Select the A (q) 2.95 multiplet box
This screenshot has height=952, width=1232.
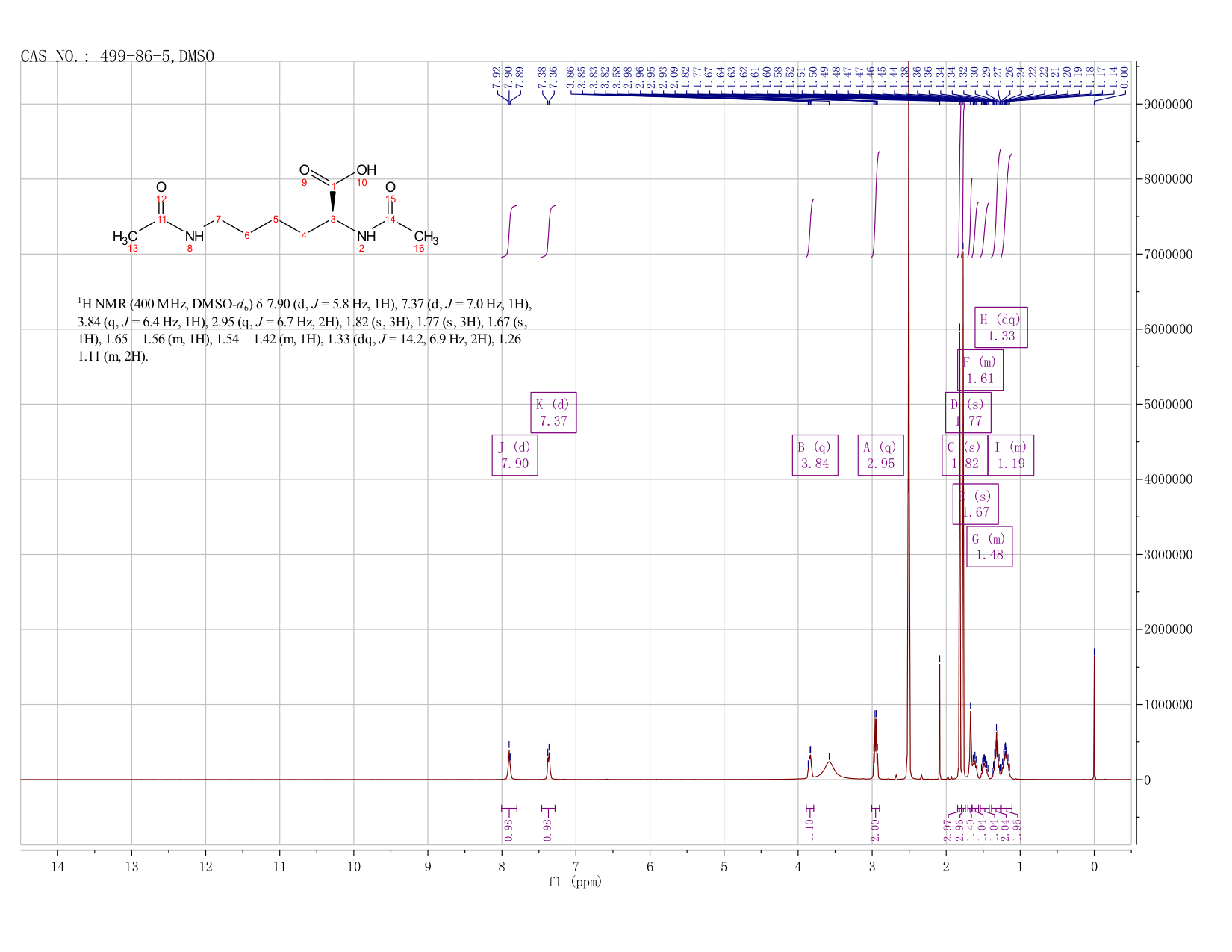coord(880,455)
